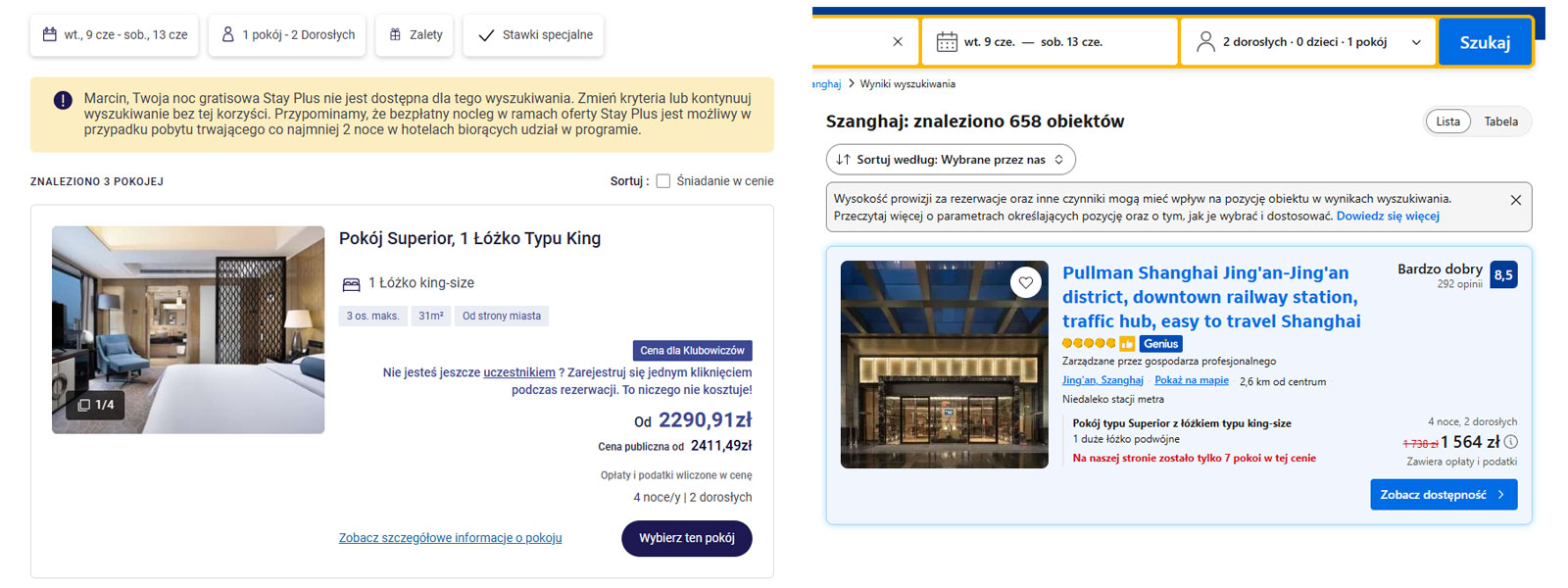
Task: Open the Sortuj według: Wybrane przez nas dropdown
Action: pyautogui.click(x=951, y=160)
